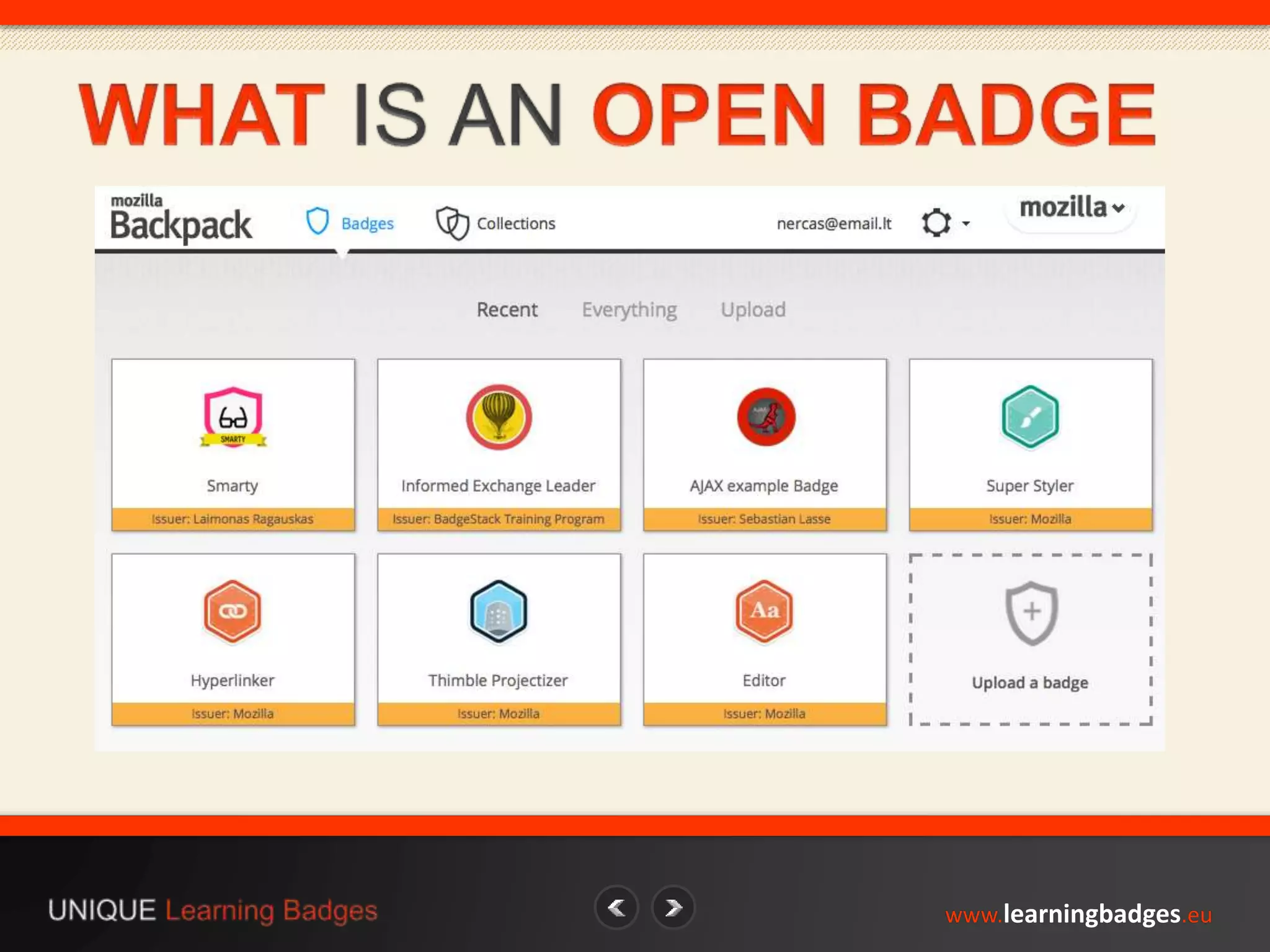Click Hyperlinker 'Issuer: Mozilla' bar
This screenshot has height=952, width=1270.
pyautogui.click(x=233, y=714)
